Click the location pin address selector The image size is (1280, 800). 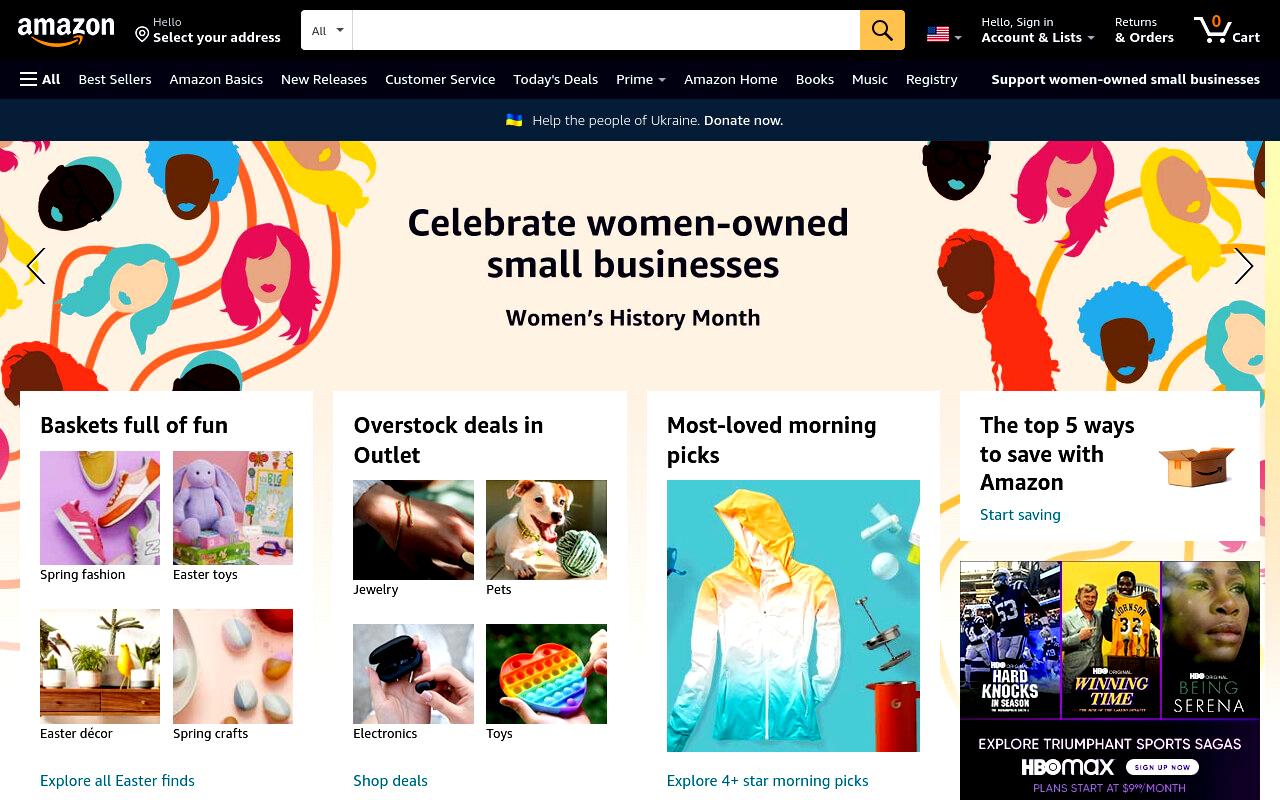click(208, 30)
